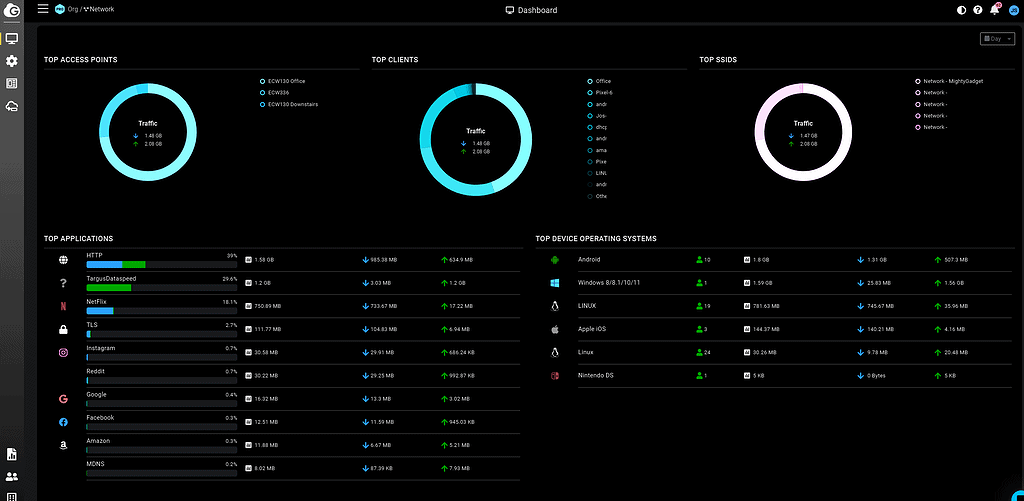This screenshot has width=1024, height=501.
Task: Open the help question mark icon
Action: click(x=978, y=10)
